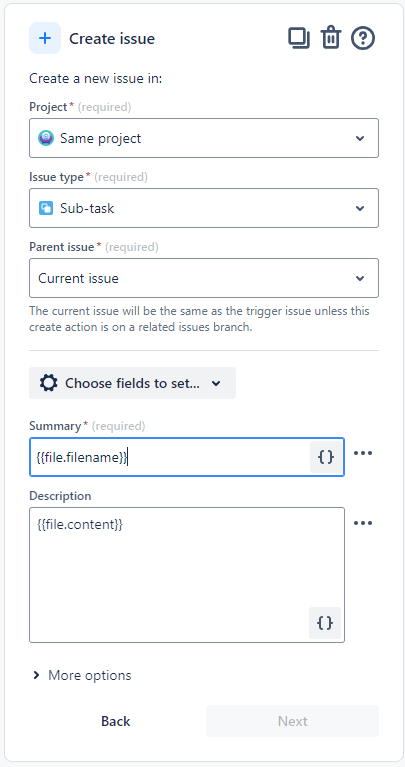Open the Choose fields to set dropdown
Image resolution: width=405 pixels, height=767 pixels.
(133, 383)
